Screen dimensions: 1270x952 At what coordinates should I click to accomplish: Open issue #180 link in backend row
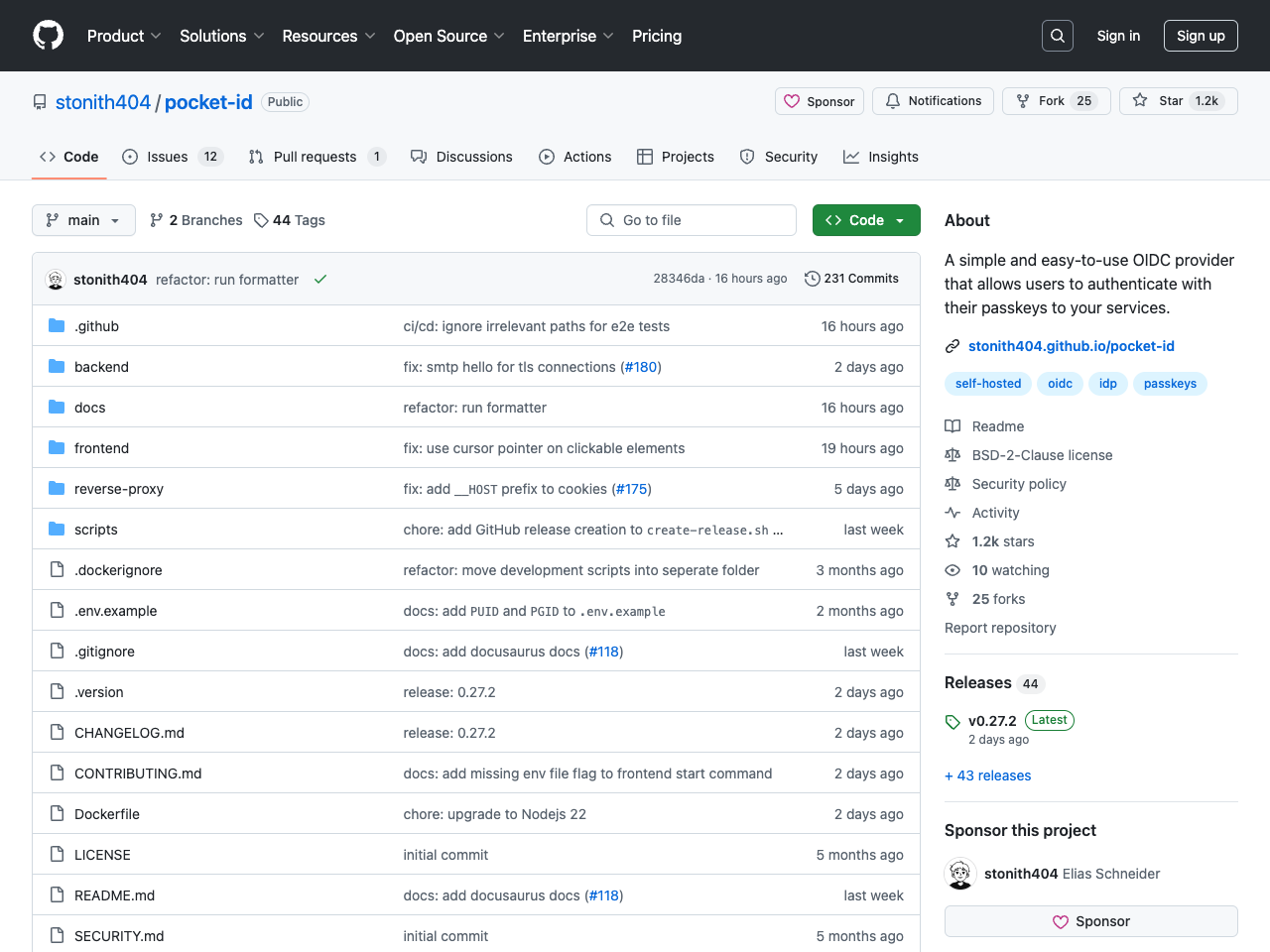coord(640,367)
